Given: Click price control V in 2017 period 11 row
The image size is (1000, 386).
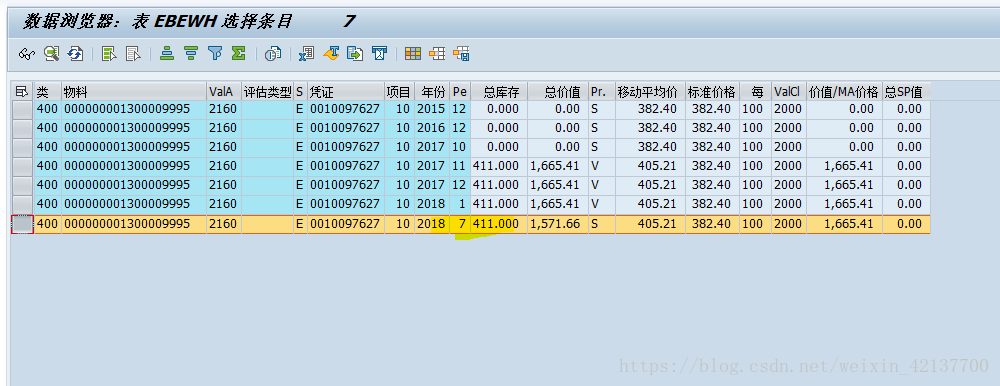Looking at the screenshot, I should coord(602,167).
